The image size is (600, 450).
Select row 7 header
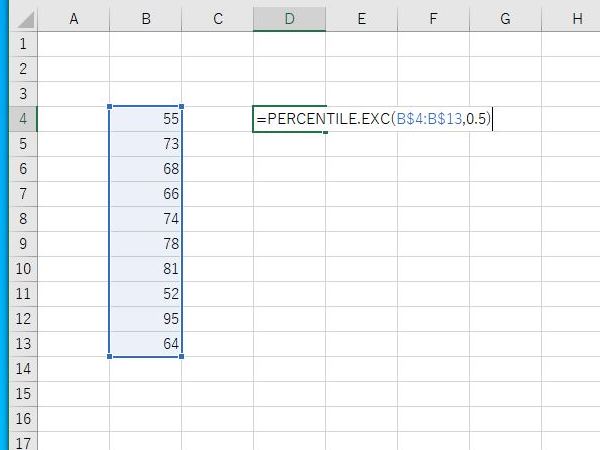click(23, 194)
